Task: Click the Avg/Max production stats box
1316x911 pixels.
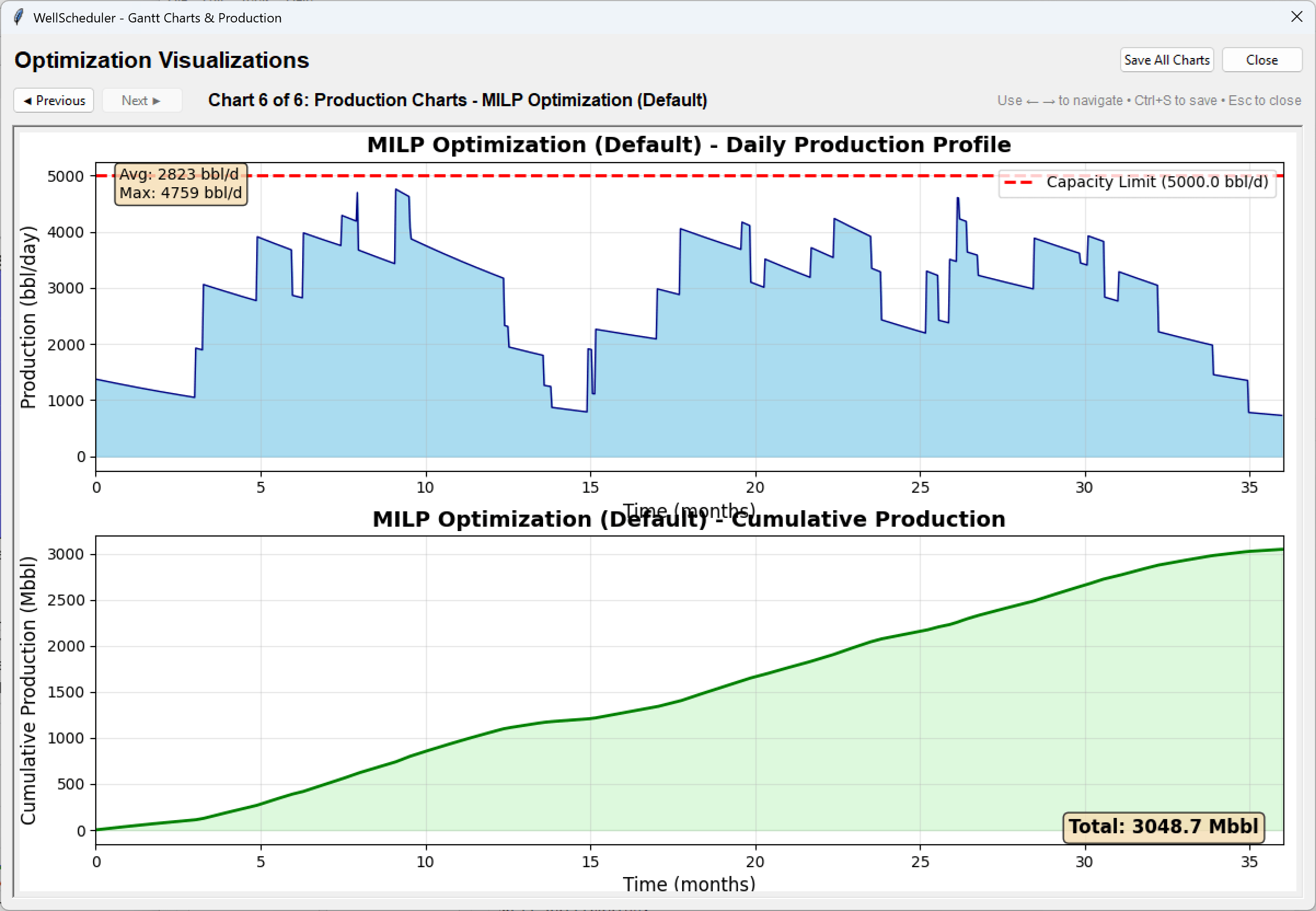Action: [x=181, y=184]
